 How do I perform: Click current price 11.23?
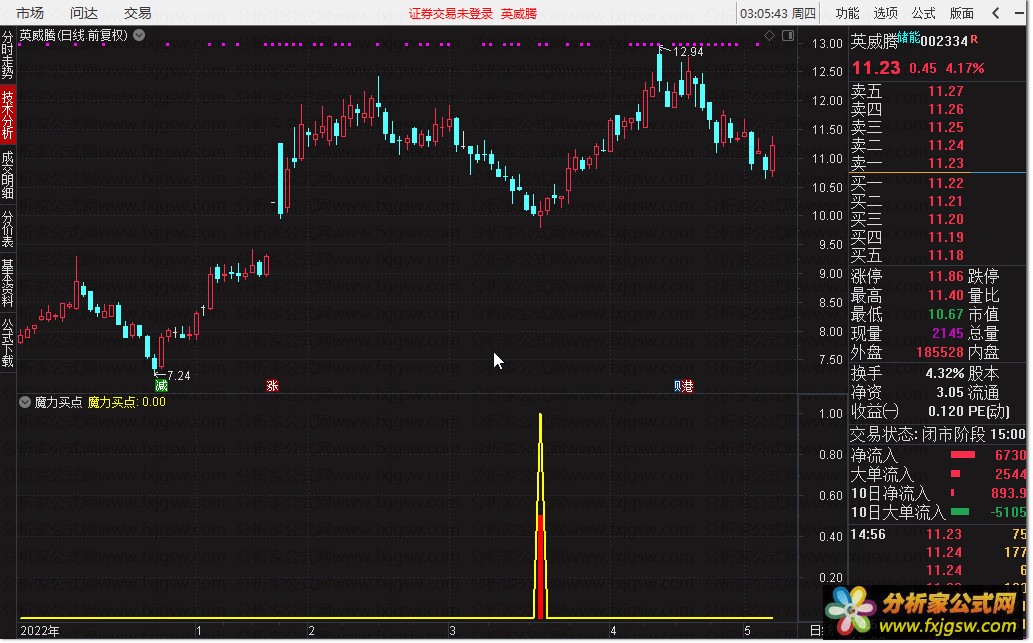[x=876, y=68]
